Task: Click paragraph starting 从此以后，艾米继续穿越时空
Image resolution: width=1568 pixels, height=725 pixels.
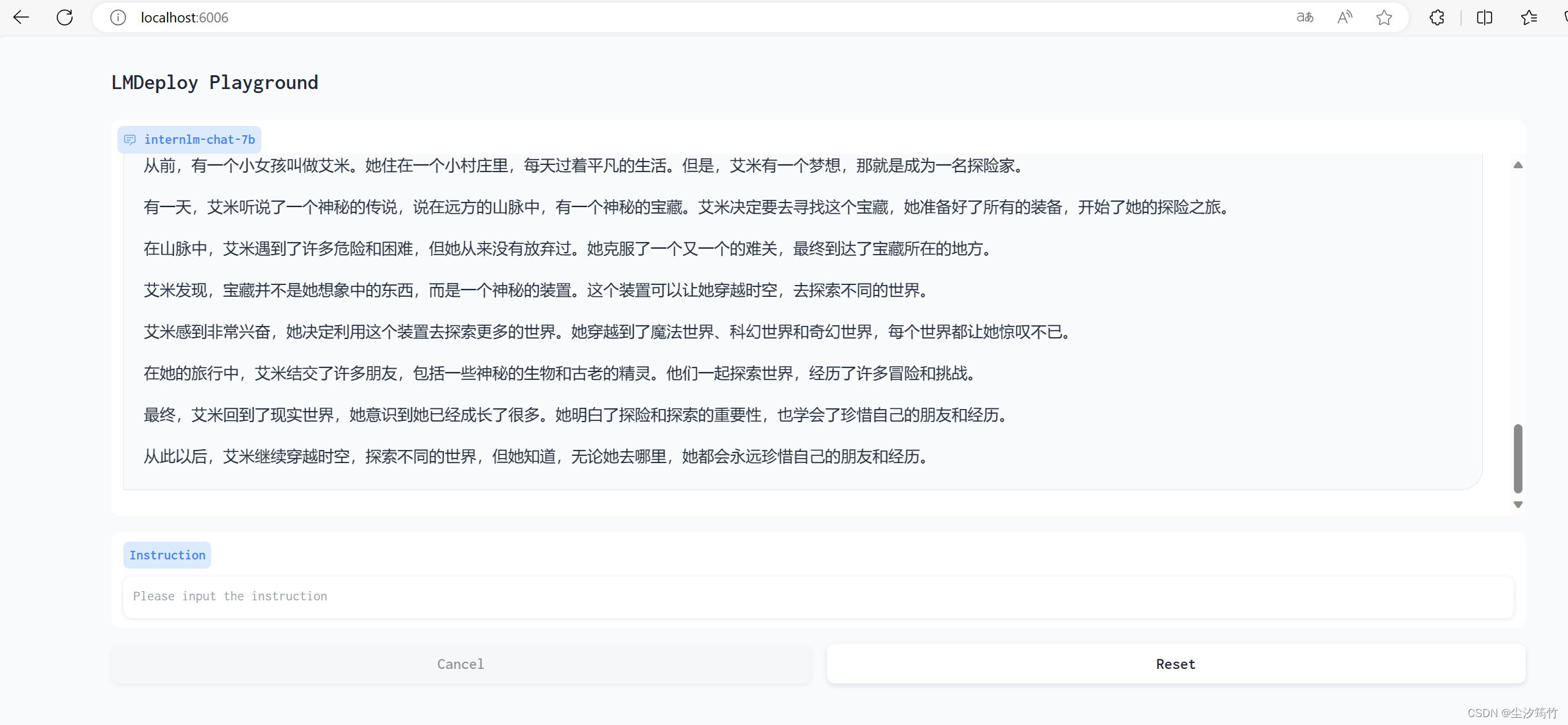Action: click(x=535, y=457)
